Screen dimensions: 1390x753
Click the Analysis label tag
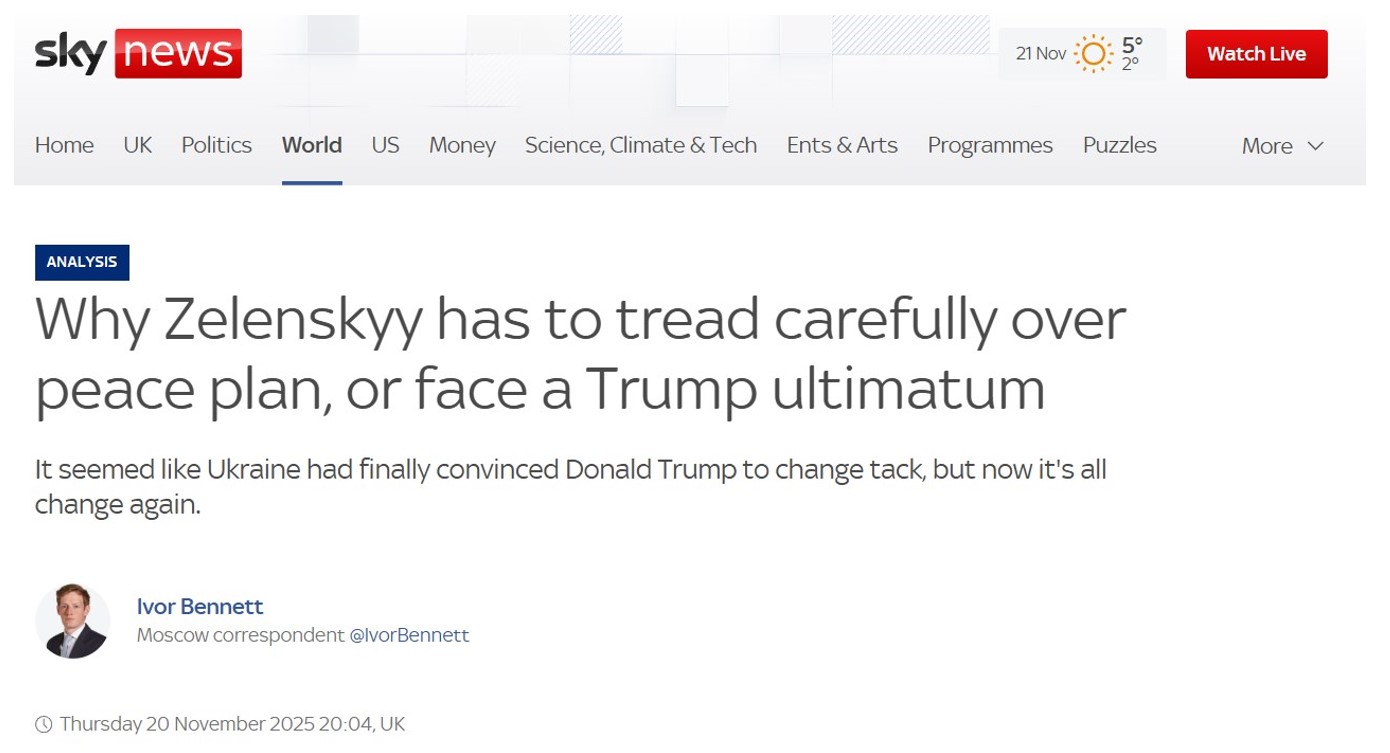(82, 262)
